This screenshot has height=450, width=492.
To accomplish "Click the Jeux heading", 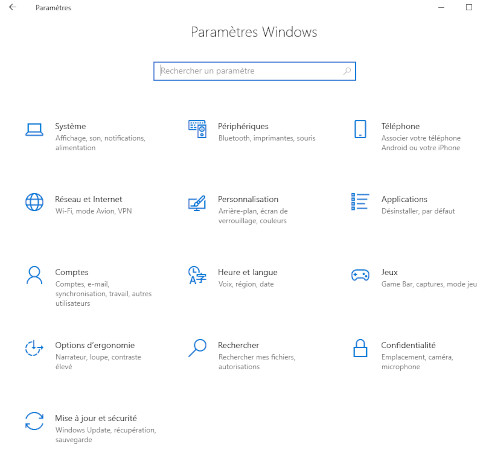I will click(x=389, y=272).
